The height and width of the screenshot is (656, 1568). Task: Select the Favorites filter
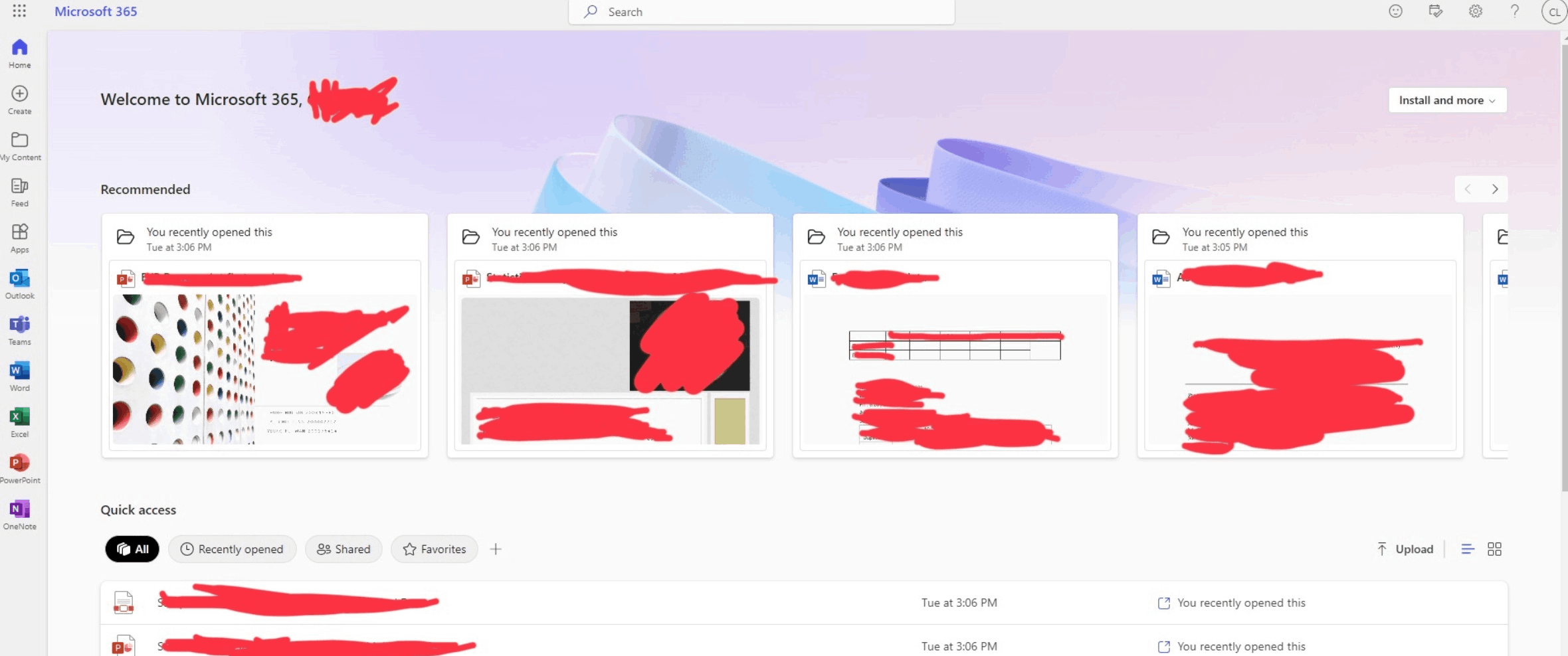435,549
